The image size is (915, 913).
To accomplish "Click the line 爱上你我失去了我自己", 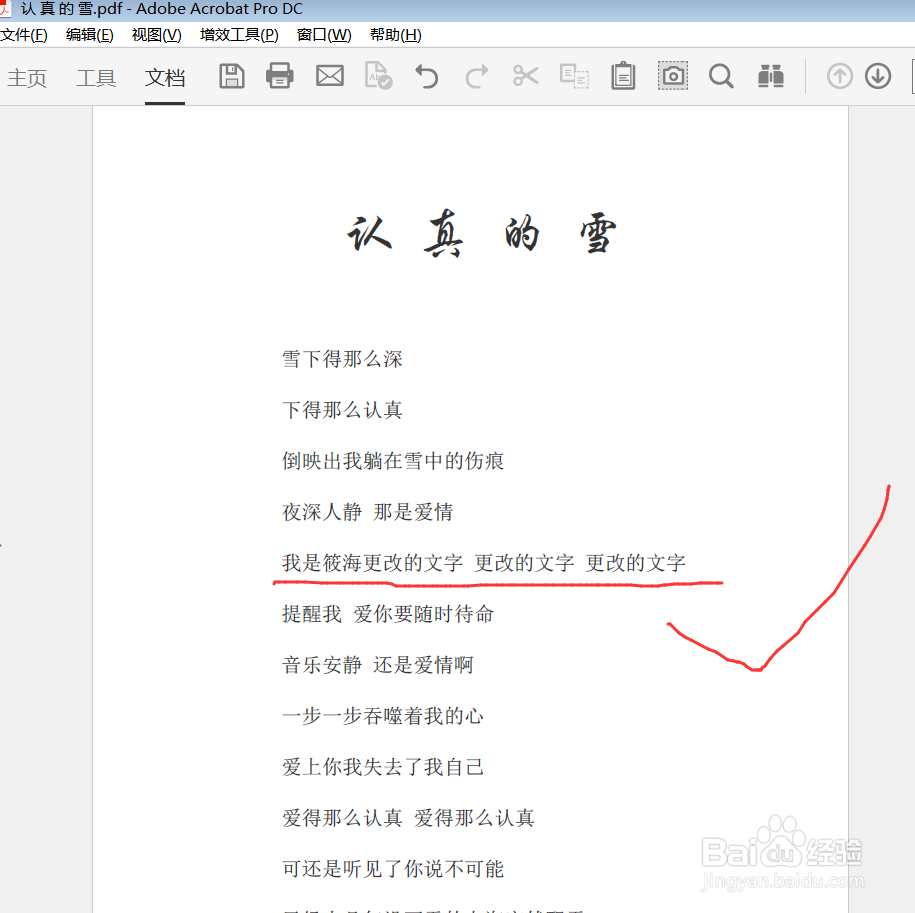I will coord(383,767).
